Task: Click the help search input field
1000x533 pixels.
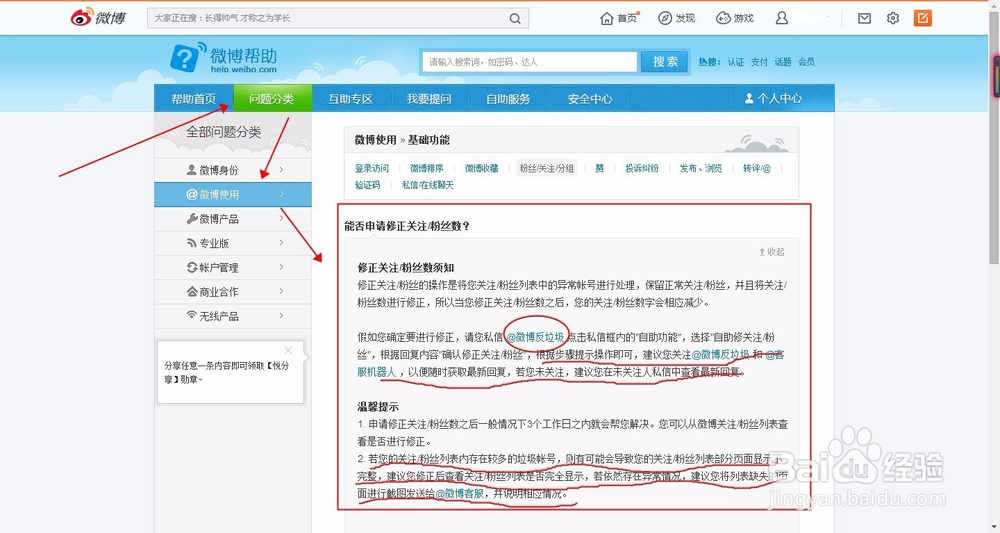Action: [529, 62]
